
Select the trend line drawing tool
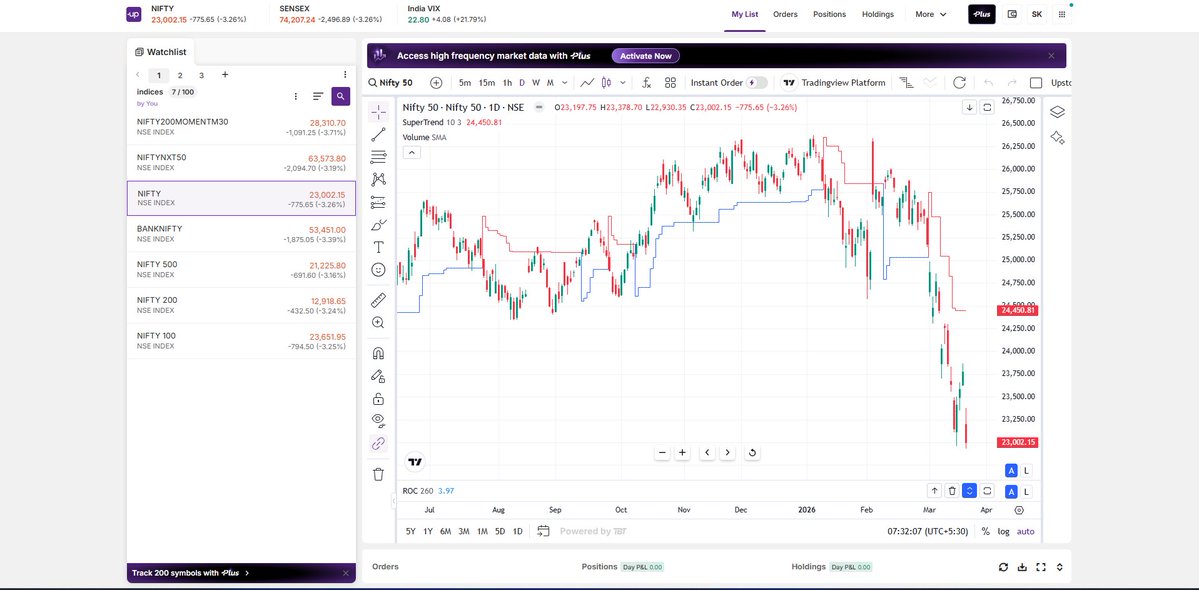pos(378,135)
